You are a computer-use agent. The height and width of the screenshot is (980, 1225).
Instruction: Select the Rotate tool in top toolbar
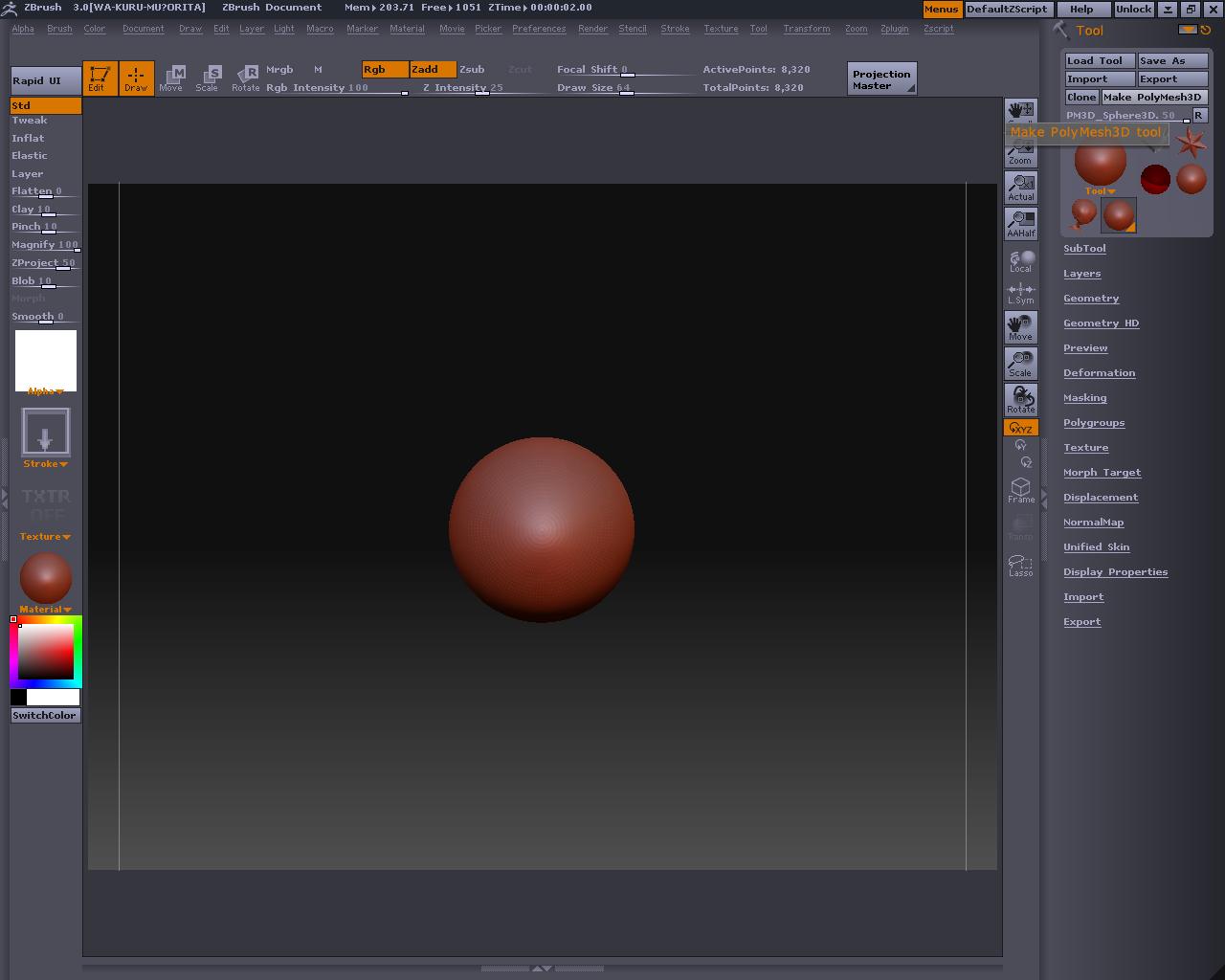tap(246, 78)
